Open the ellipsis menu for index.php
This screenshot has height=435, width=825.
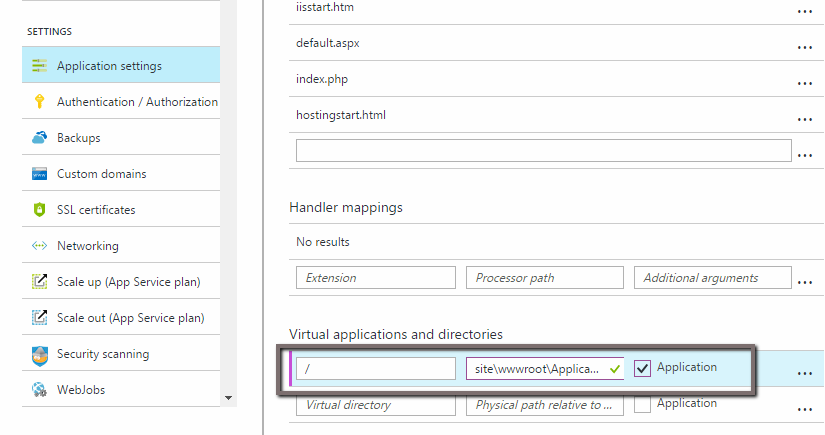pos(804,83)
